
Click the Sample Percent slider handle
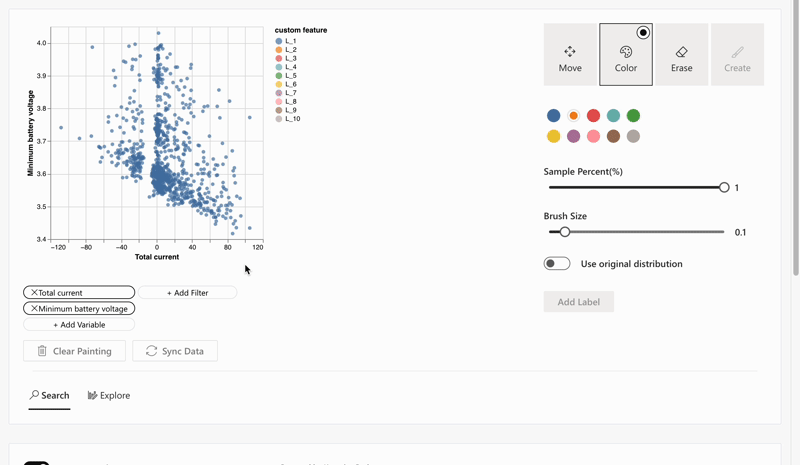click(724, 187)
